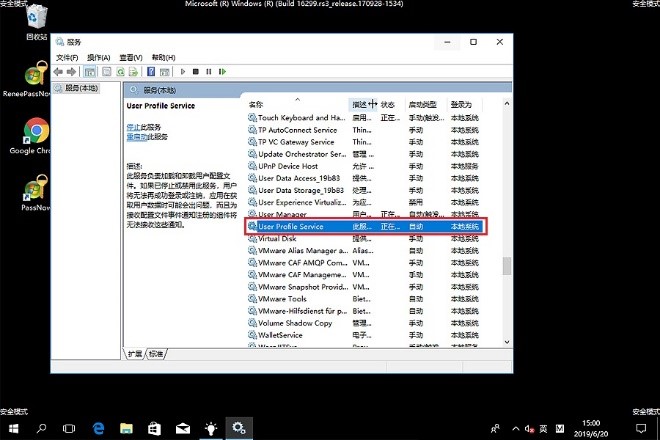
Task: Open the blue Help toolbar icon
Action: tap(151, 72)
